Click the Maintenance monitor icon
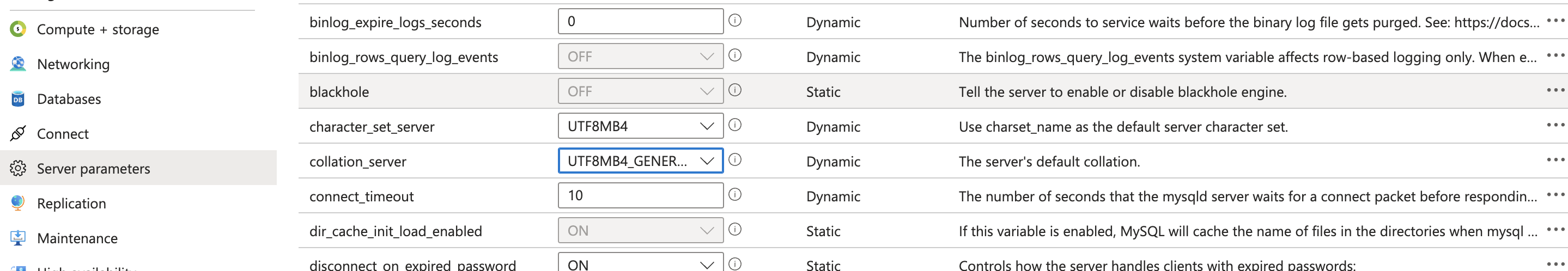Screen dimensions: 1568x271 tap(19, 238)
